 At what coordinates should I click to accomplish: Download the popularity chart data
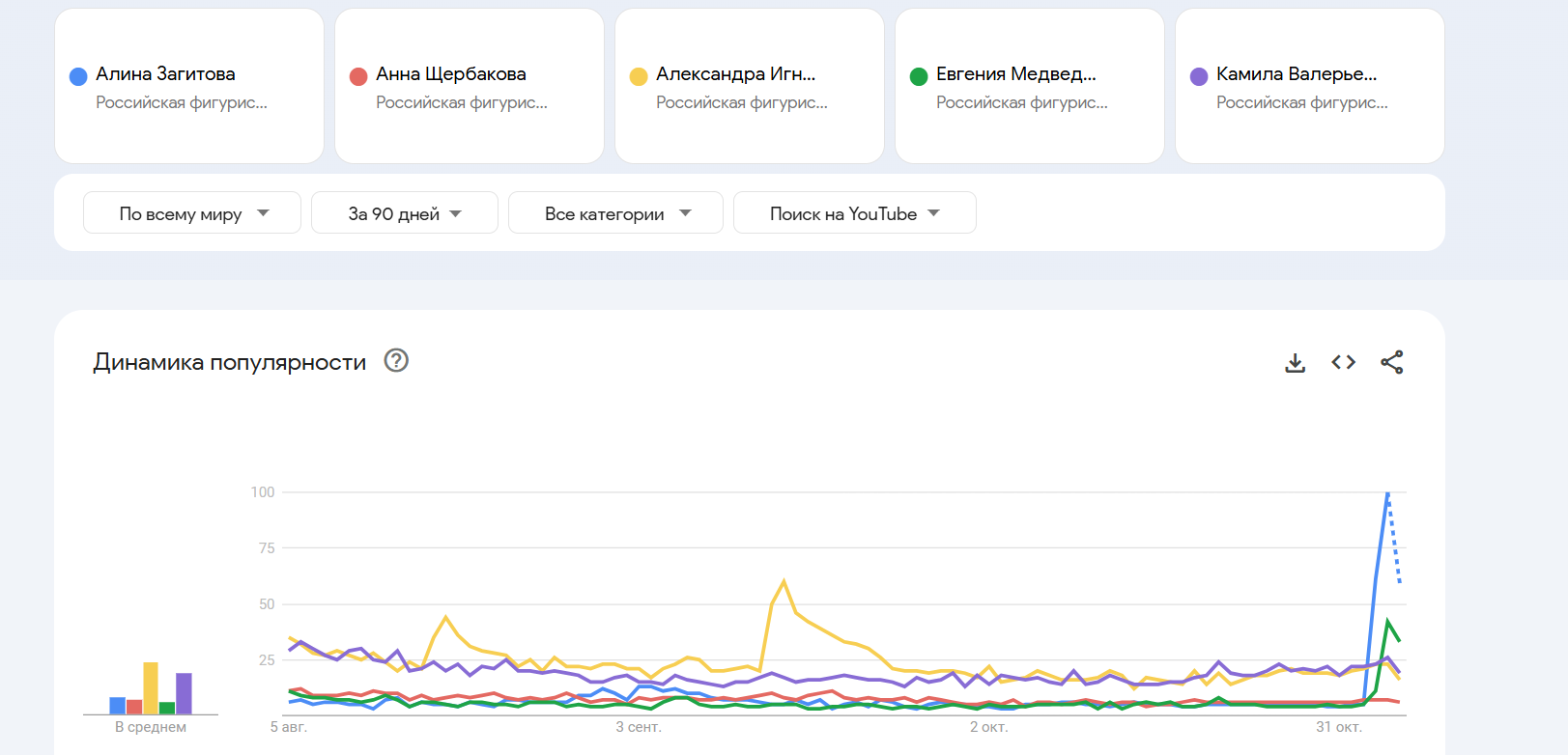click(x=1295, y=363)
